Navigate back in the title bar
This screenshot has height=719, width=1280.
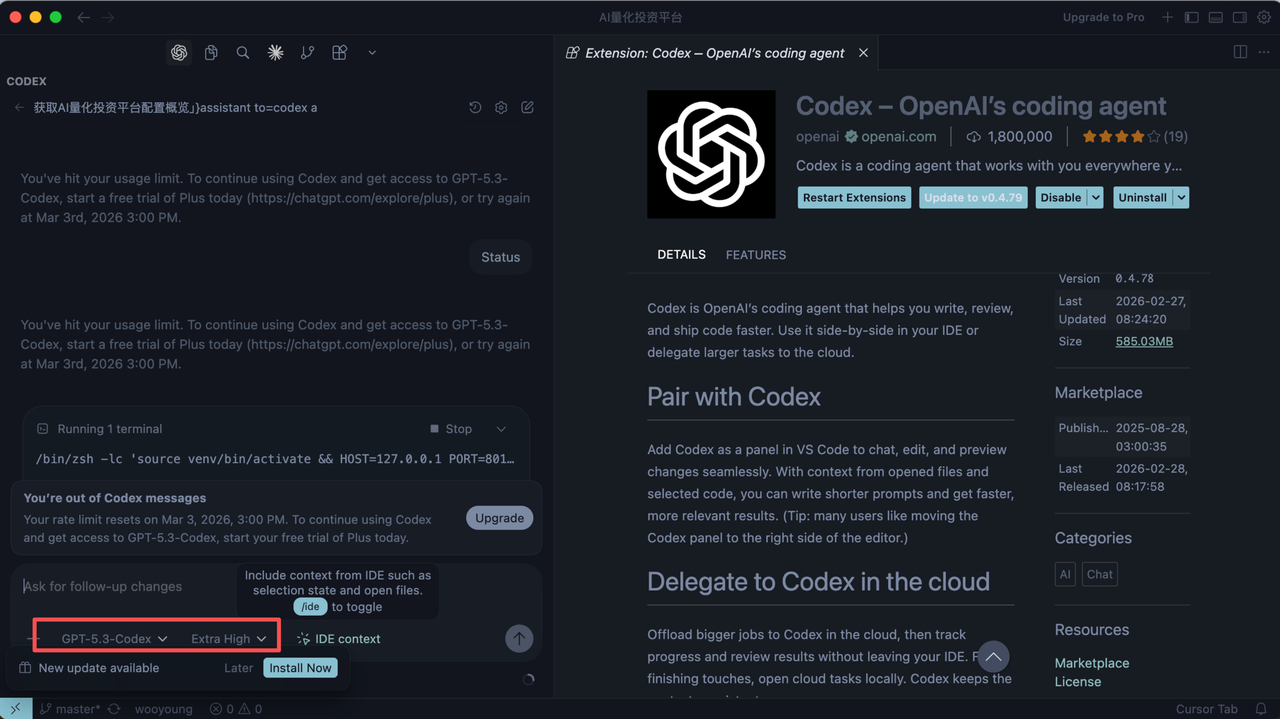(83, 17)
